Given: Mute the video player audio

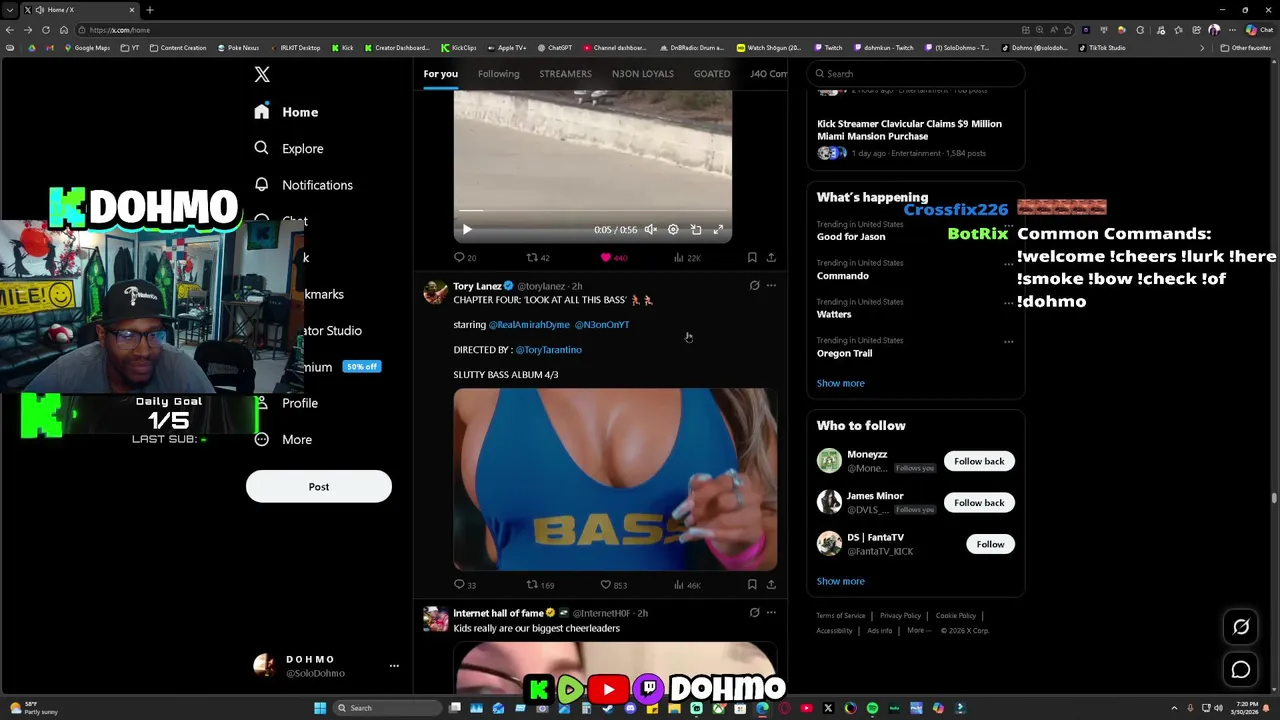Looking at the screenshot, I should tap(651, 229).
